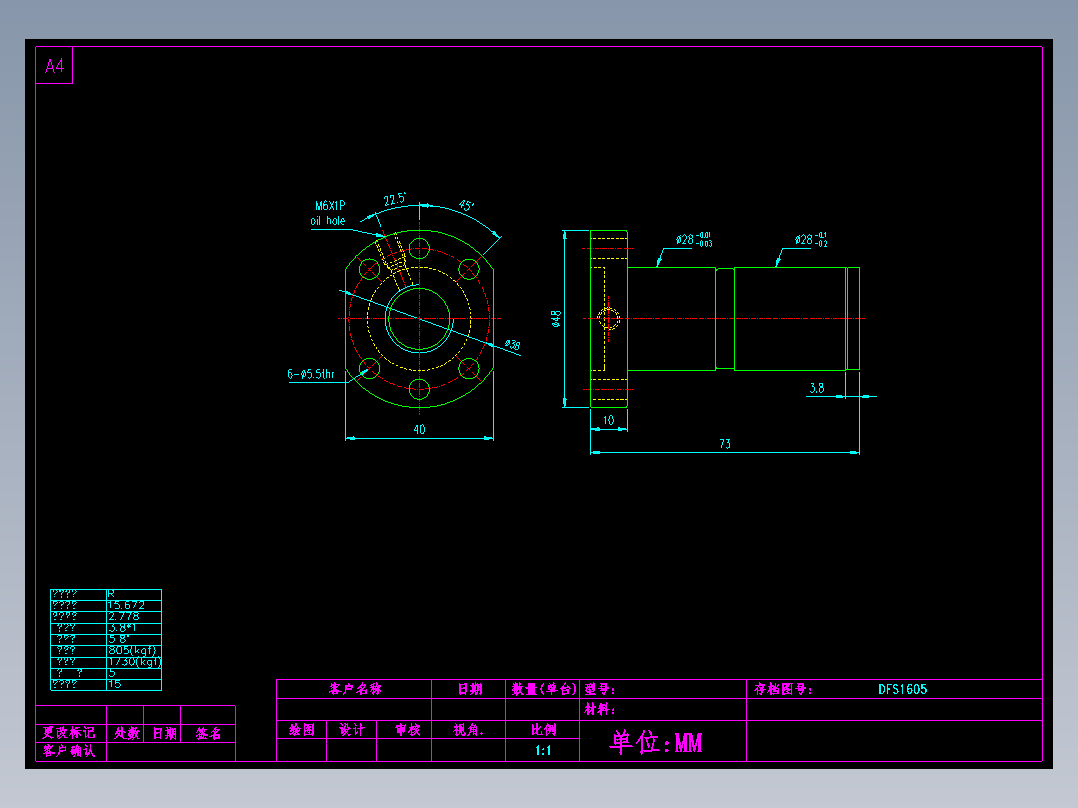
Task: Click the 1:1 scale value
Action: click(x=542, y=750)
